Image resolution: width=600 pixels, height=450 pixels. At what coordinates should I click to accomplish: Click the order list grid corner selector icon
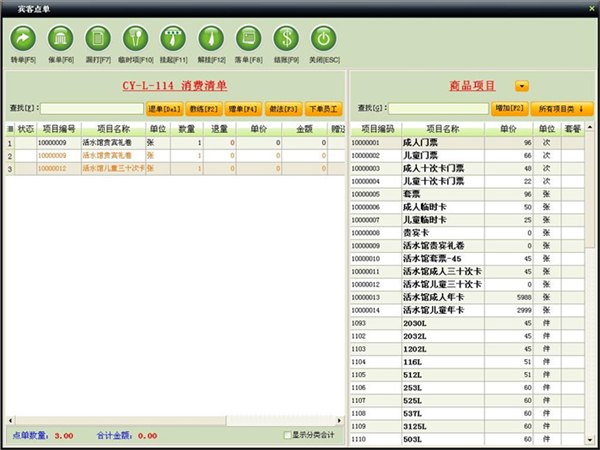[x=10, y=129]
